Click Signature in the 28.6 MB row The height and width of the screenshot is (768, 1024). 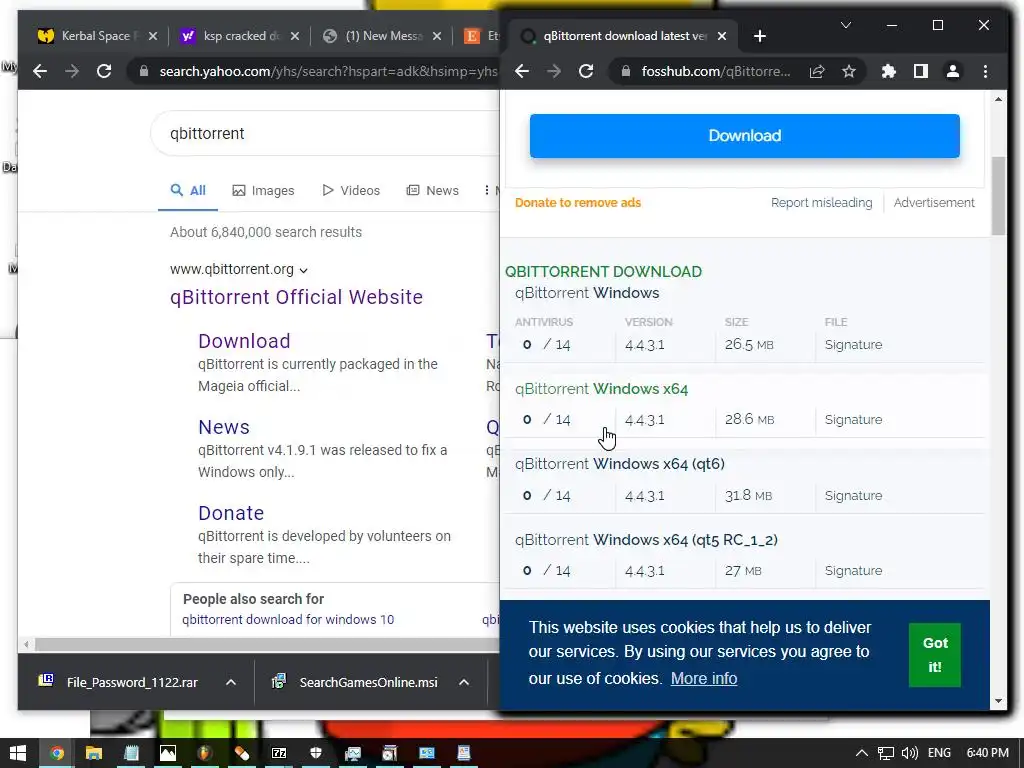click(x=853, y=420)
